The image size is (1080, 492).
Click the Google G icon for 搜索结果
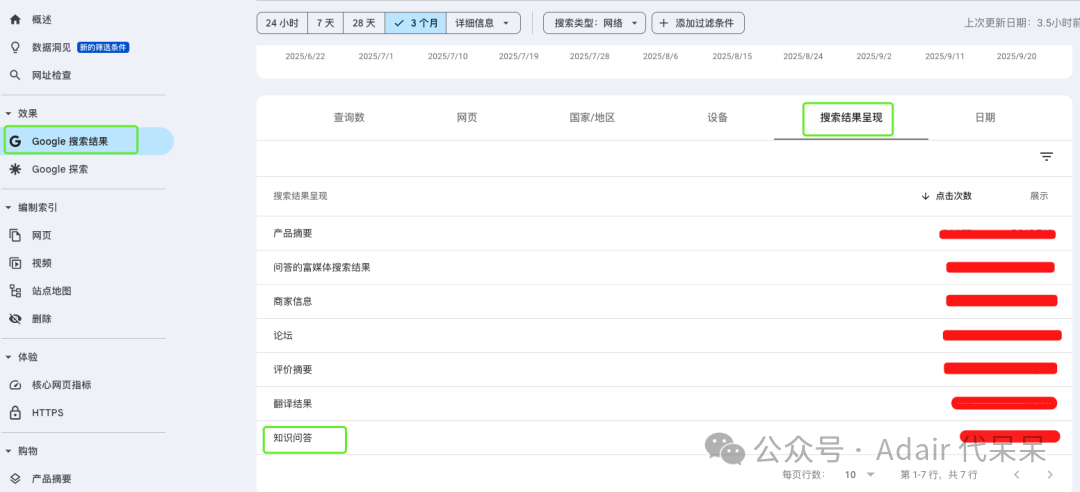tap(15, 141)
